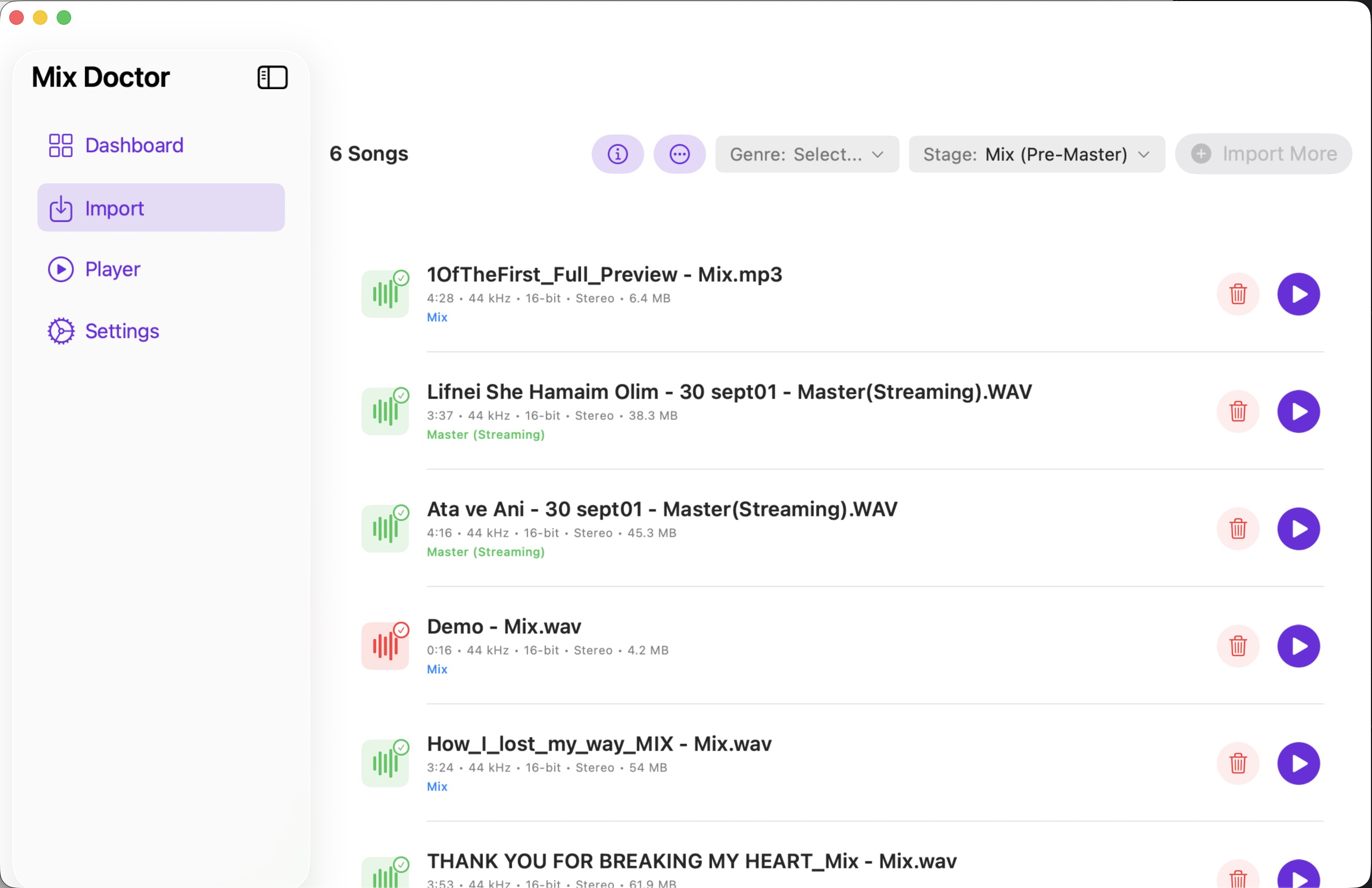The height and width of the screenshot is (888, 1372).
Task: Open the Genre selection dropdown
Action: coord(806,154)
